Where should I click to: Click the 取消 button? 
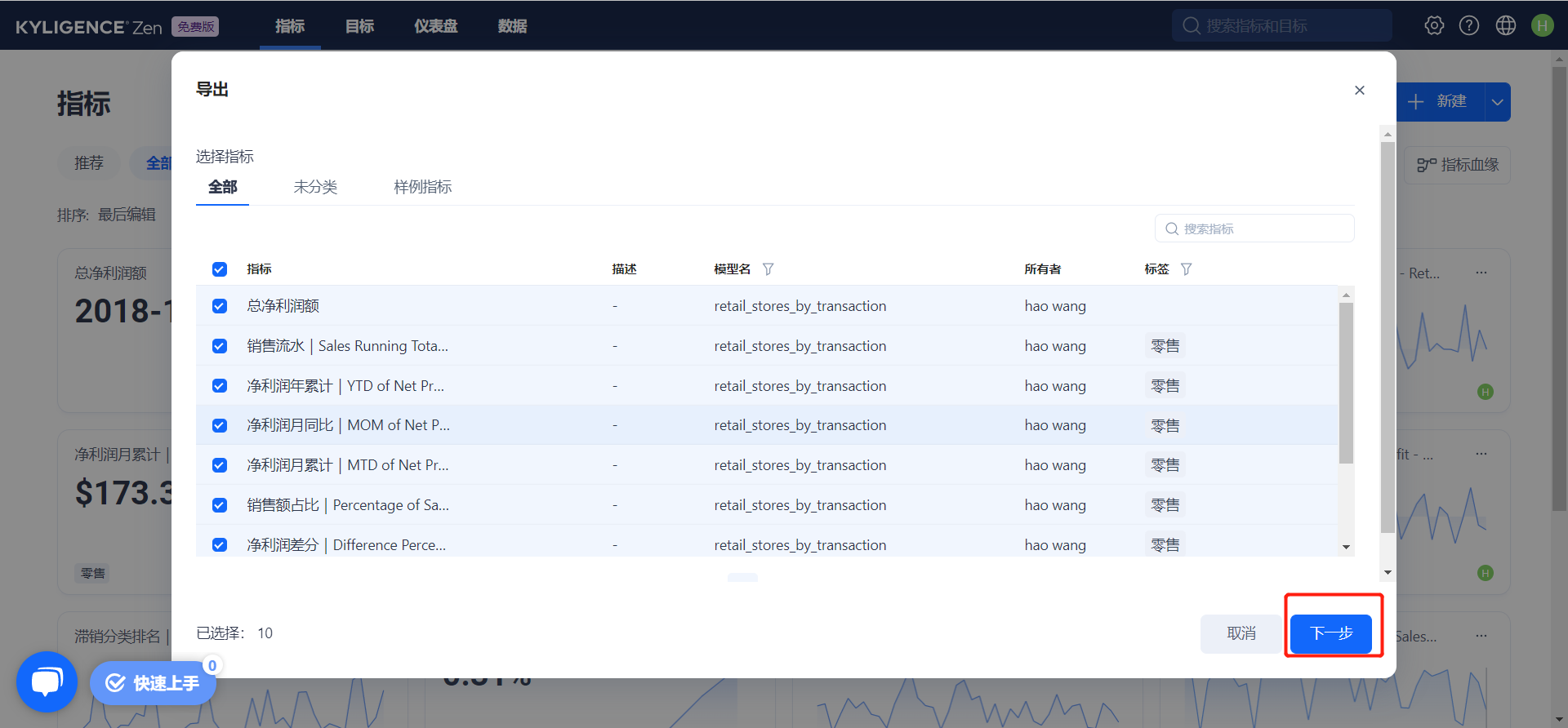(1241, 633)
